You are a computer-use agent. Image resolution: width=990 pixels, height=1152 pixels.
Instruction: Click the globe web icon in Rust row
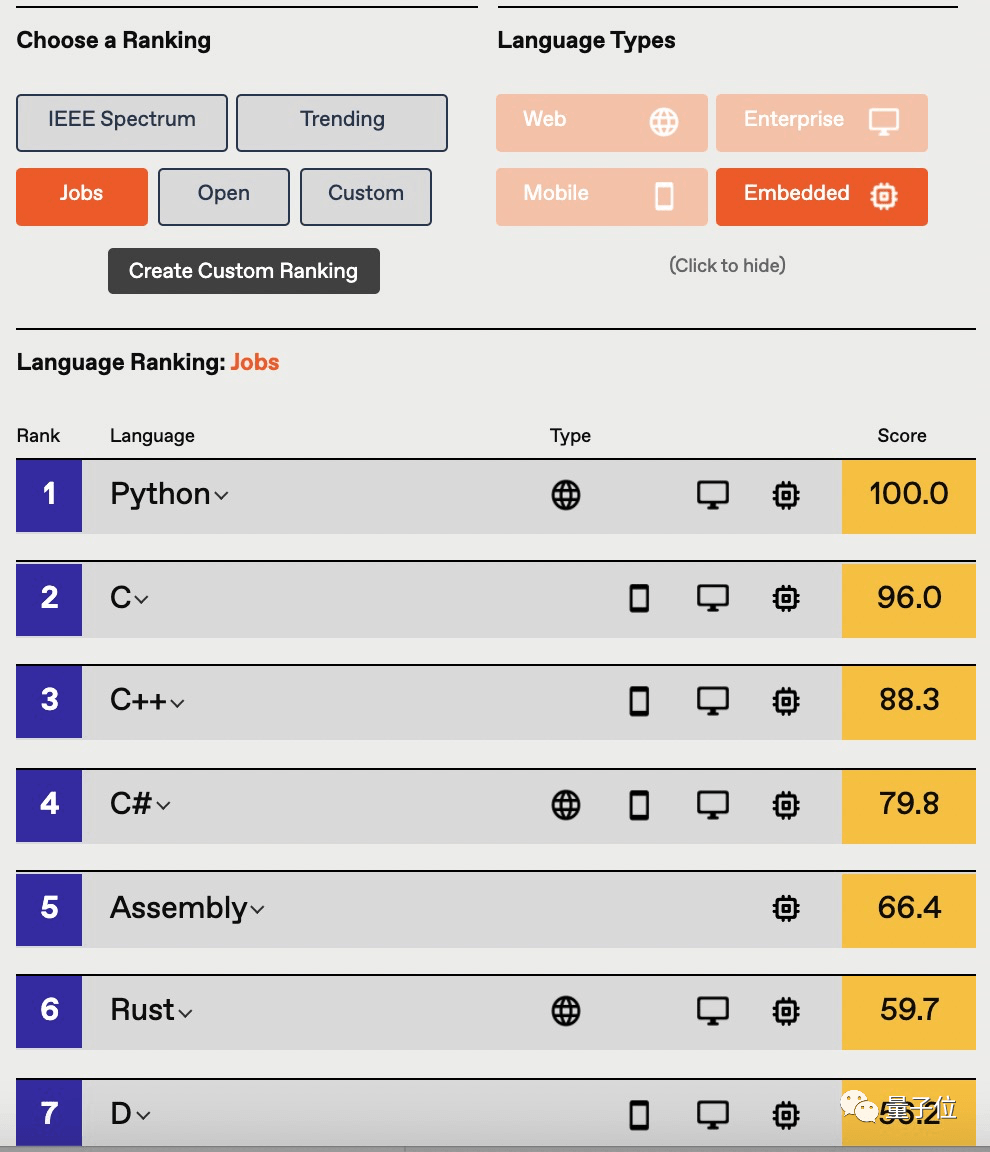(566, 1011)
